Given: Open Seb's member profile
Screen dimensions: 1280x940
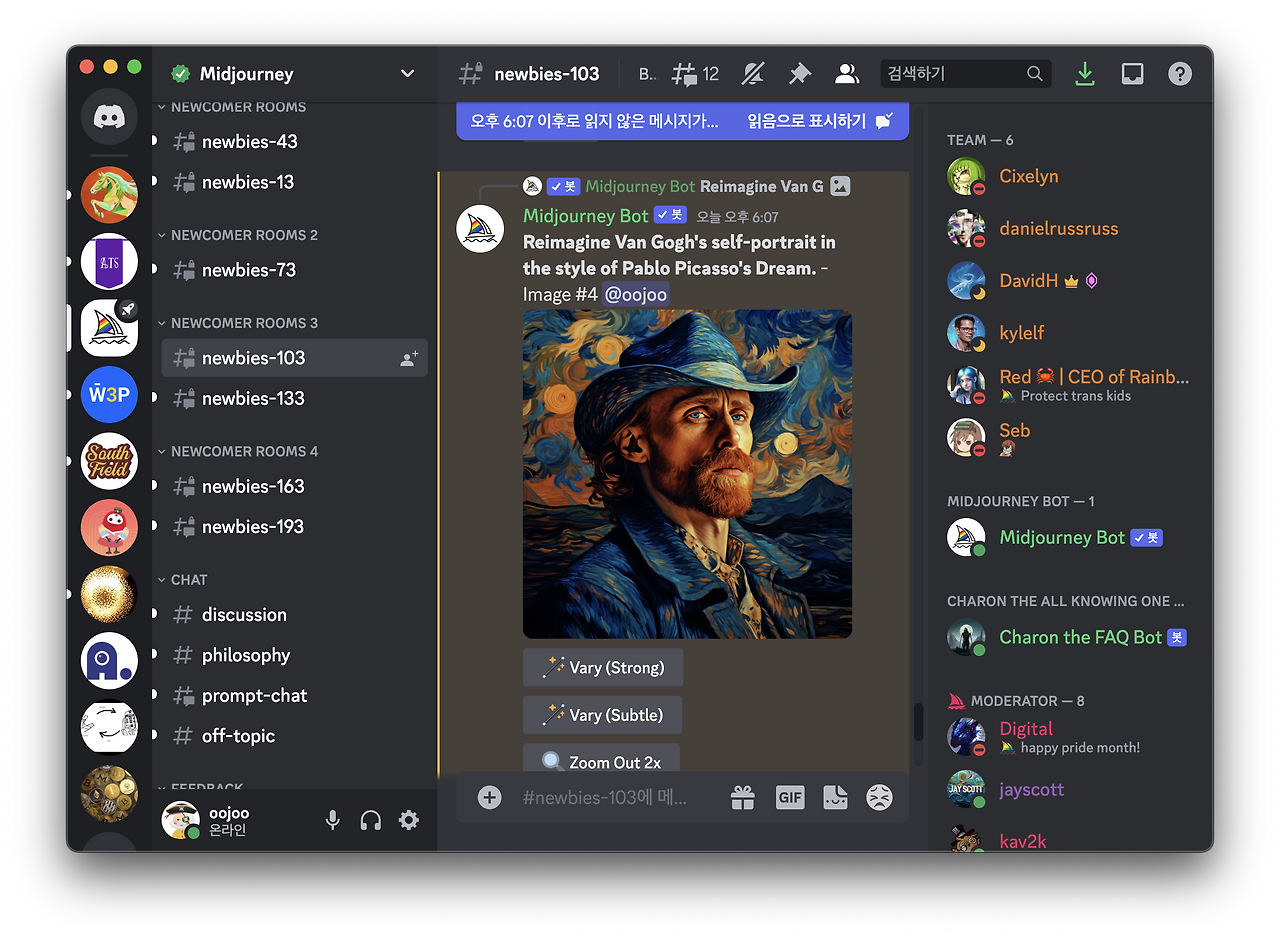Looking at the screenshot, I should (x=1070, y=437).
